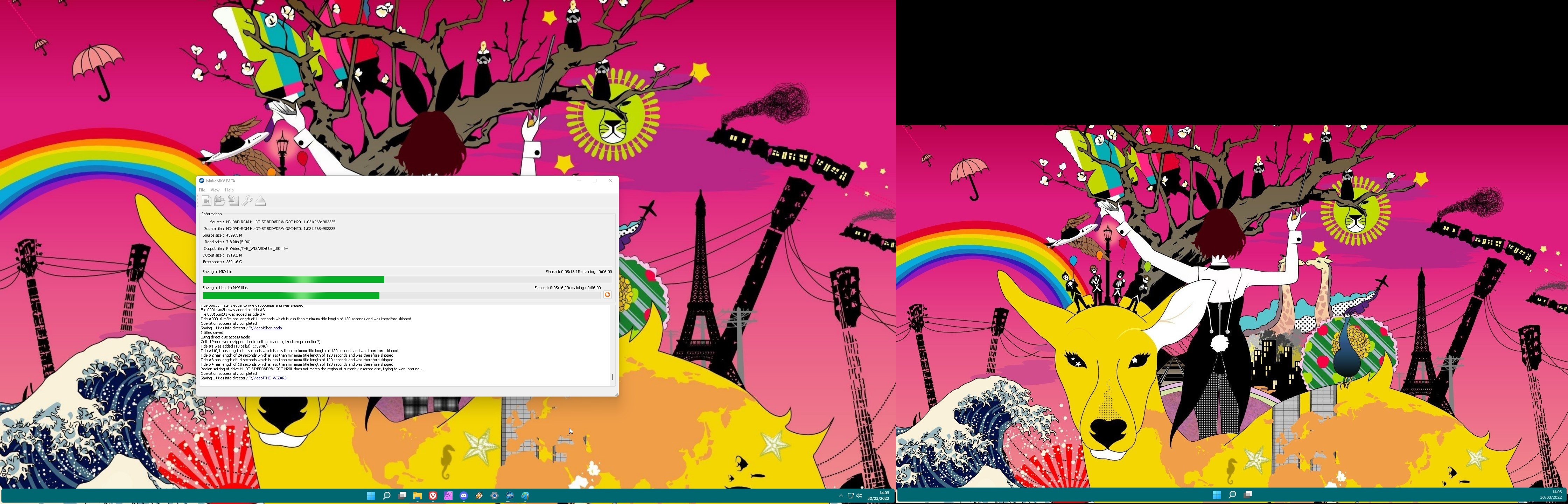Open the View menu

coord(215,190)
